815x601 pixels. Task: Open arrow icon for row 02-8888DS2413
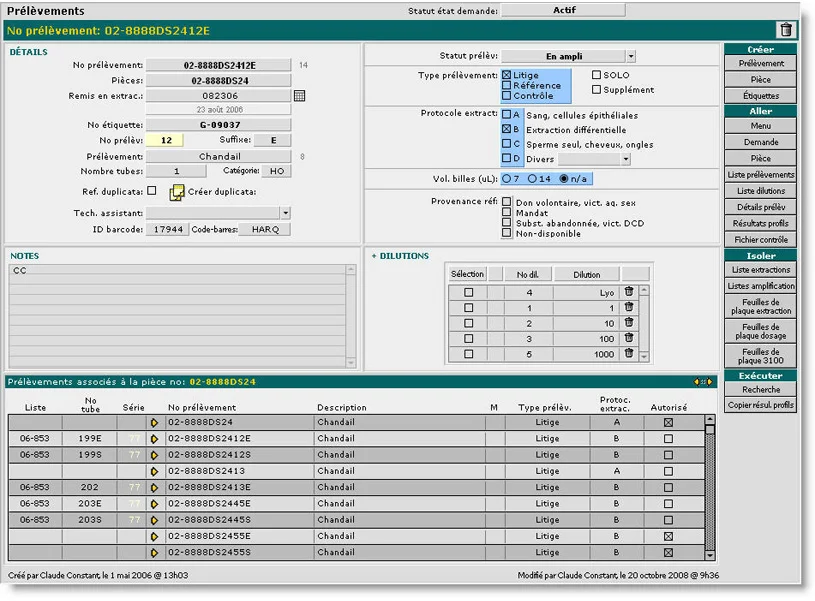pos(154,472)
